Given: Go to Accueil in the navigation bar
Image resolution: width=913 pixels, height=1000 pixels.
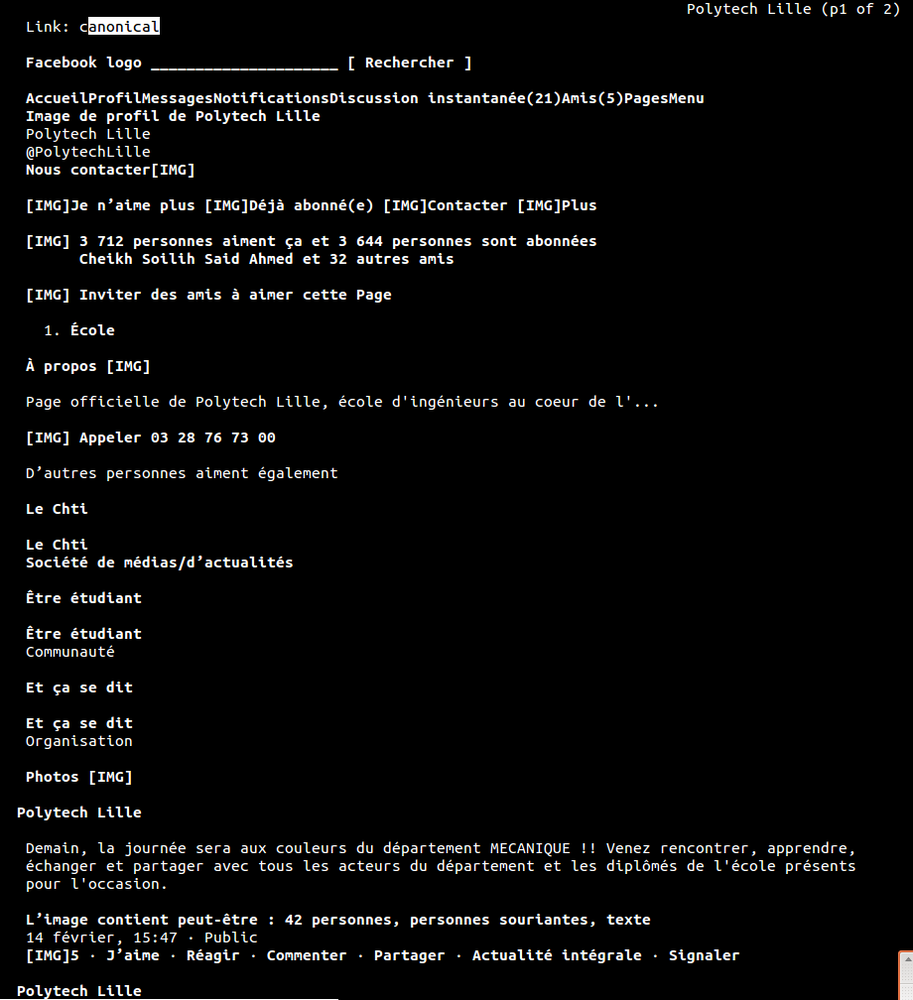Looking at the screenshot, I should [56, 98].
